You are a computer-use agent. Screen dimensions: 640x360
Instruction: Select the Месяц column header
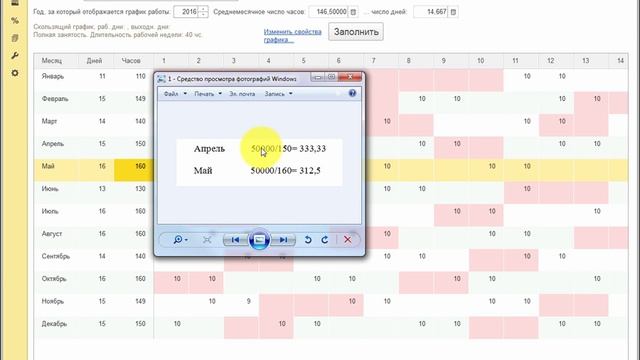(52, 61)
